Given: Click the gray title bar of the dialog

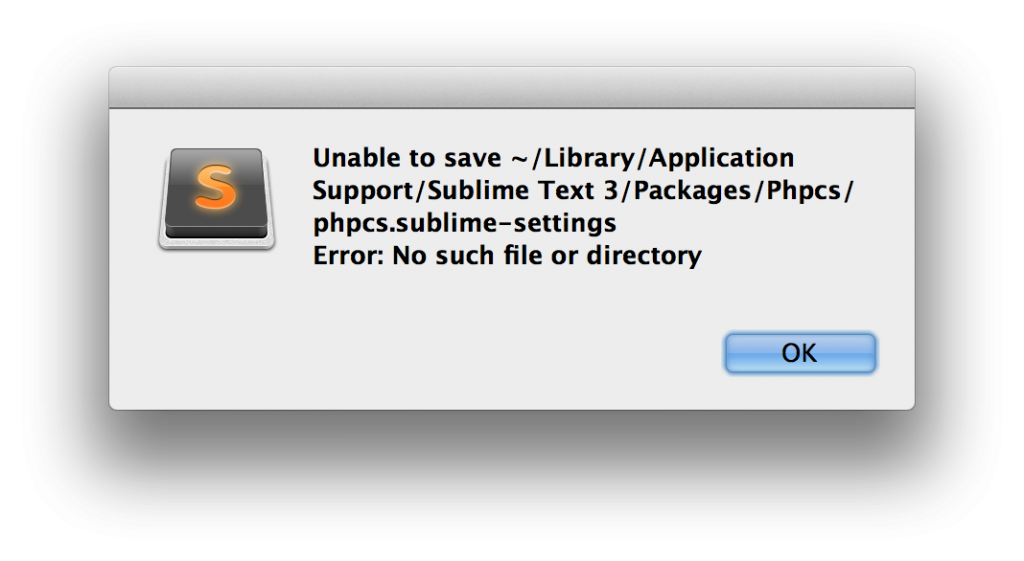Looking at the screenshot, I should 511,87.
